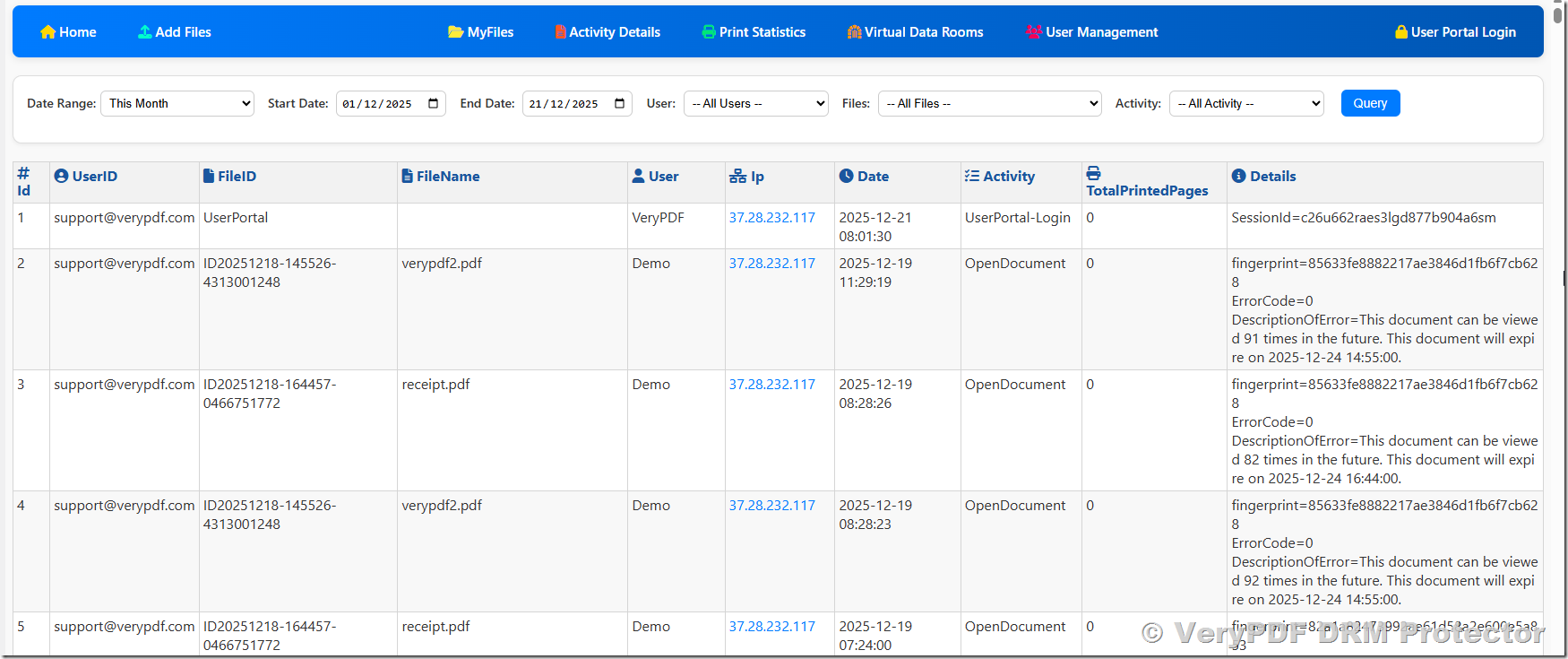Click the Print Statistics printer icon

709,32
